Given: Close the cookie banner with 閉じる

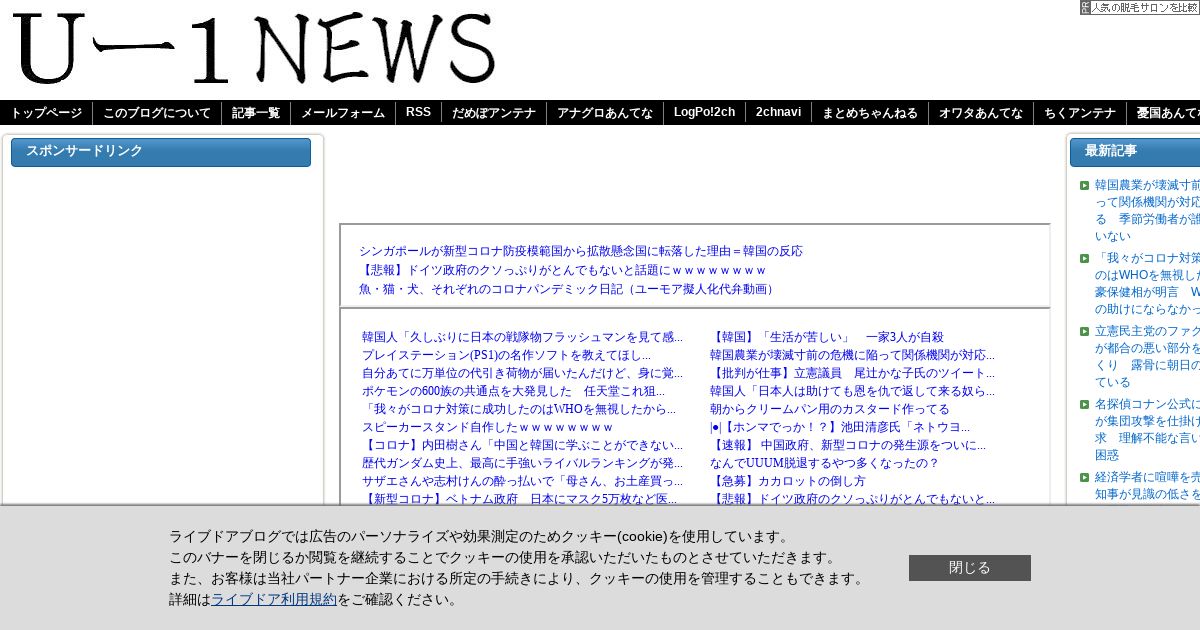Looking at the screenshot, I should (970, 568).
